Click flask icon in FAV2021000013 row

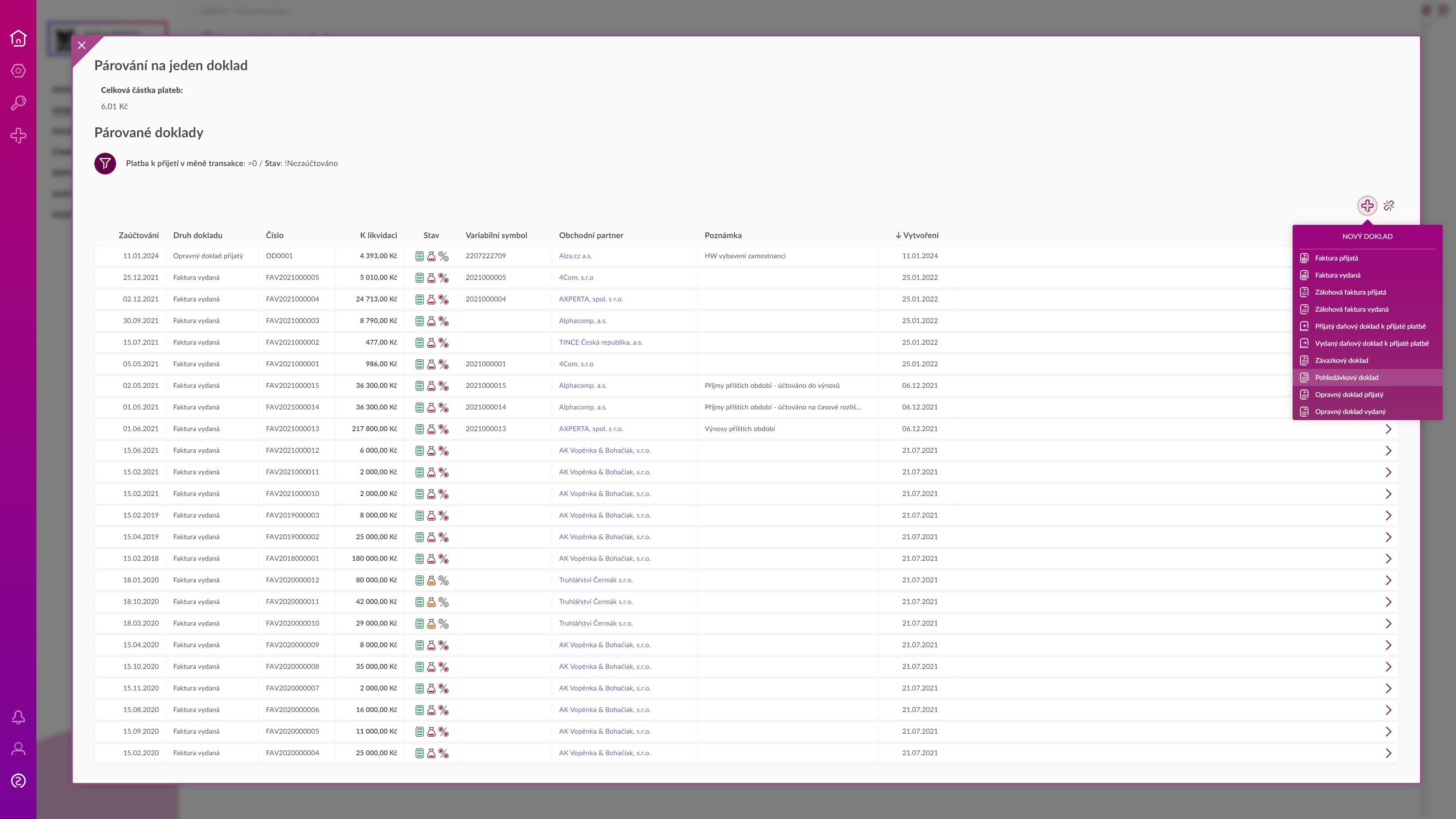click(431, 429)
